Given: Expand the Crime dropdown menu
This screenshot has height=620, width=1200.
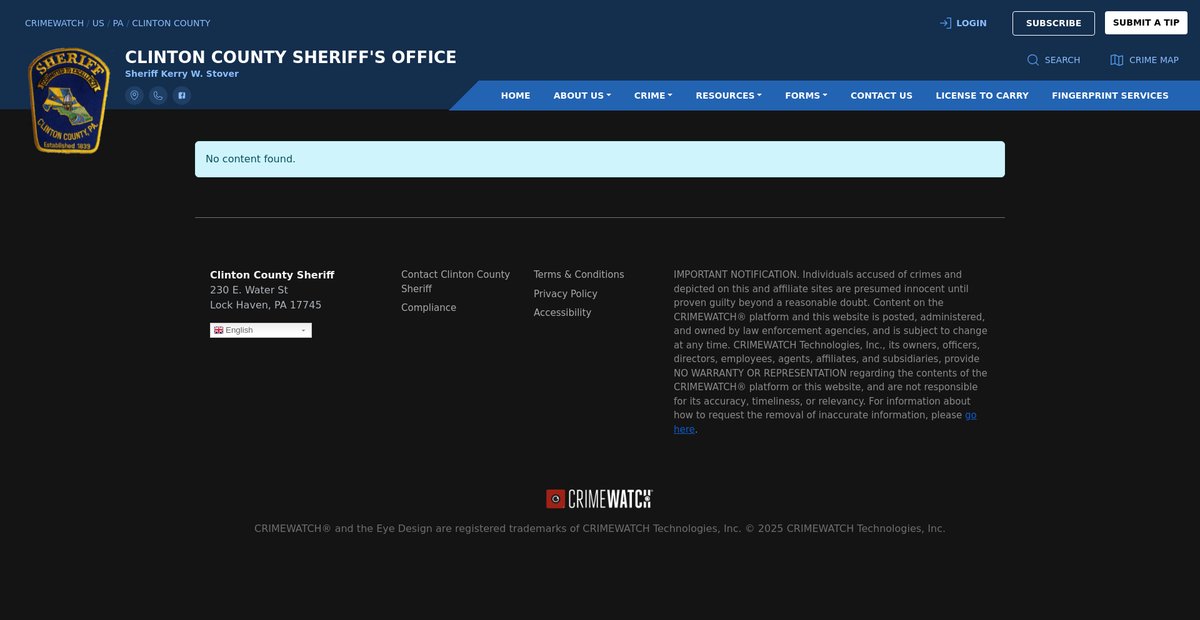Looking at the screenshot, I should click(653, 96).
